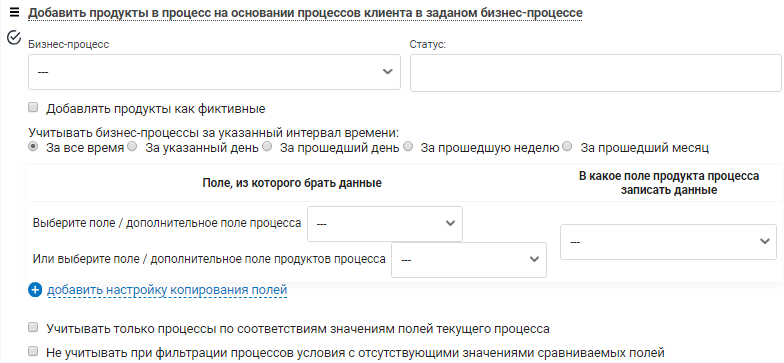The image size is (784, 363).
Task: Click in the Статус input field
Action: tap(596, 73)
